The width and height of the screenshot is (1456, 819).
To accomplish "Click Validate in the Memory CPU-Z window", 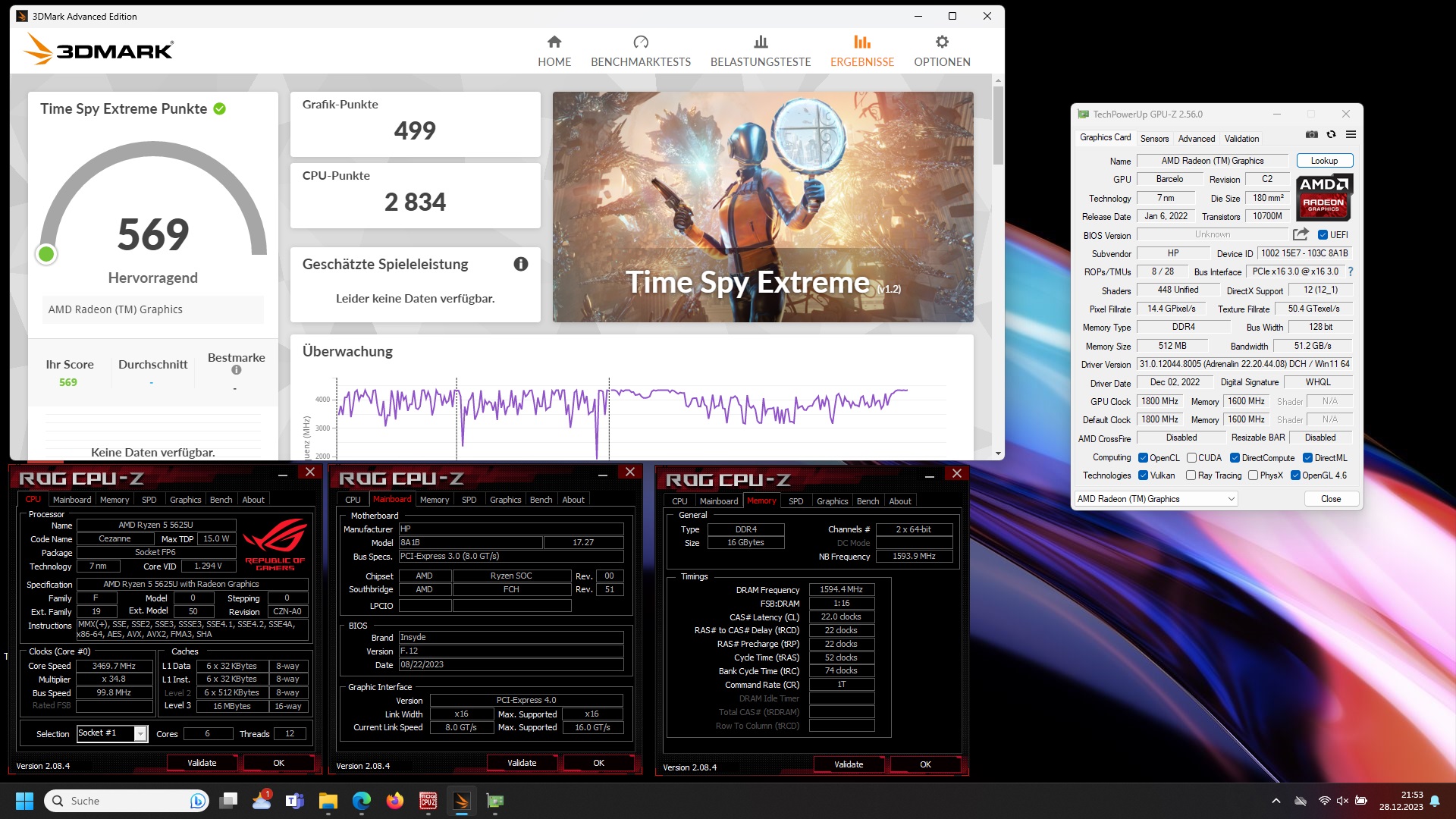I will coord(849,764).
